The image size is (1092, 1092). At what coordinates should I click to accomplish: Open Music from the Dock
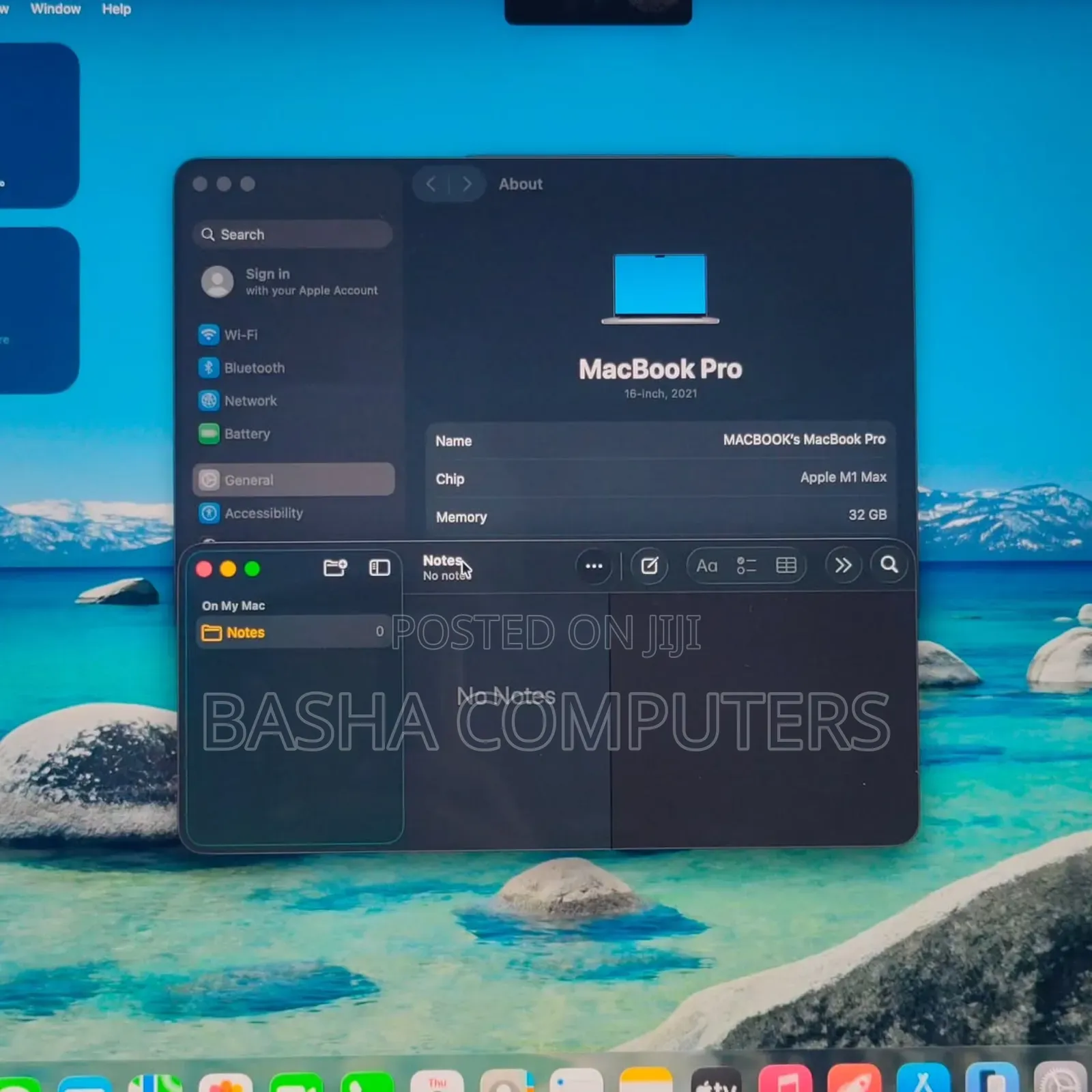click(x=786, y=1079)
